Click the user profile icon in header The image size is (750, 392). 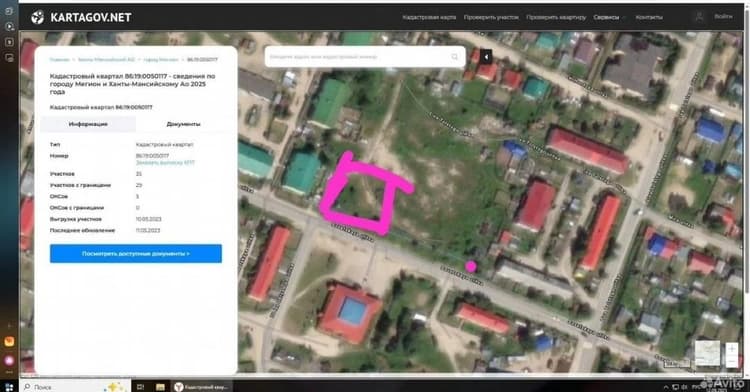point(699,17)
